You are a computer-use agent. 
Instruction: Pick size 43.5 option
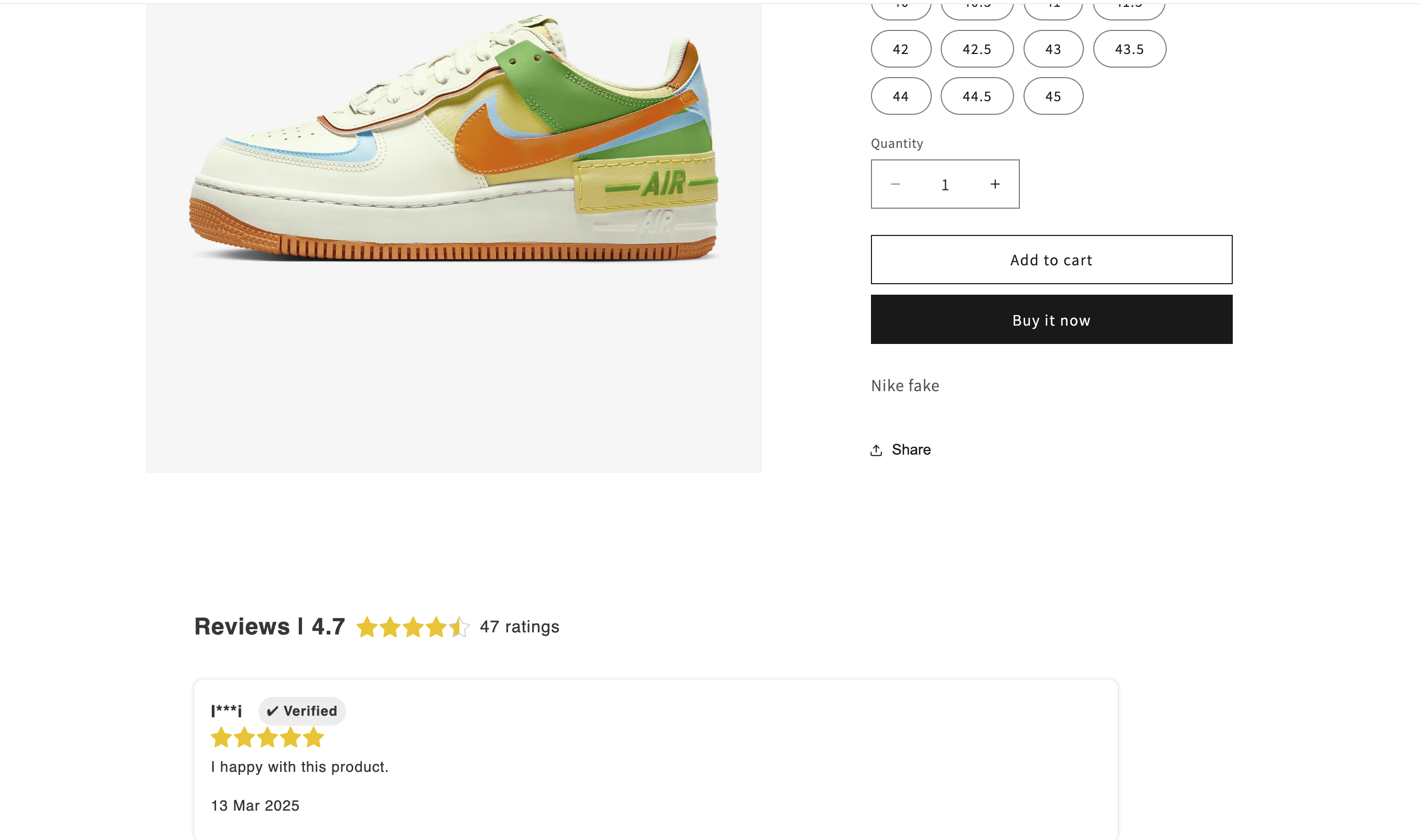pos(1129,49)
